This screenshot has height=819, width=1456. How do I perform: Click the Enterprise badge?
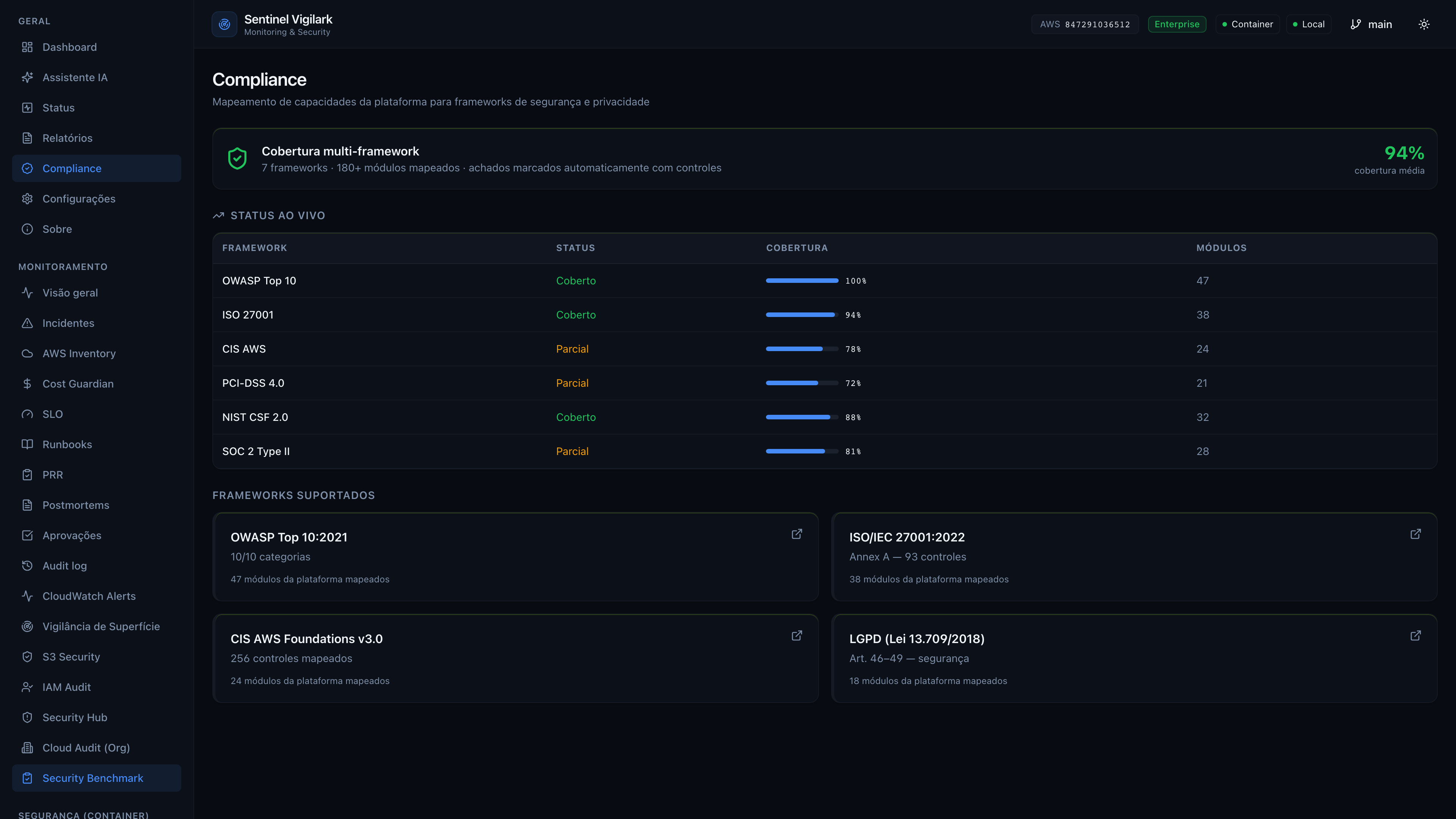(1177, 24)
